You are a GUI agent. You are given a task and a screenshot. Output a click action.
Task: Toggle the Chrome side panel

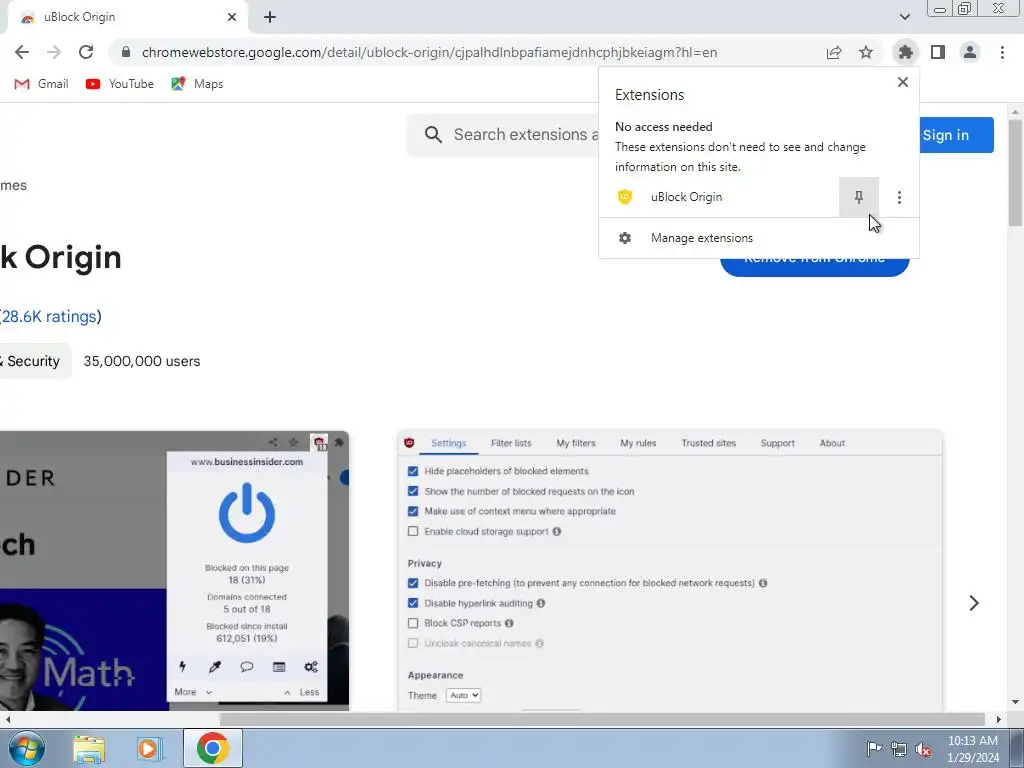click(x=938, y=52)
